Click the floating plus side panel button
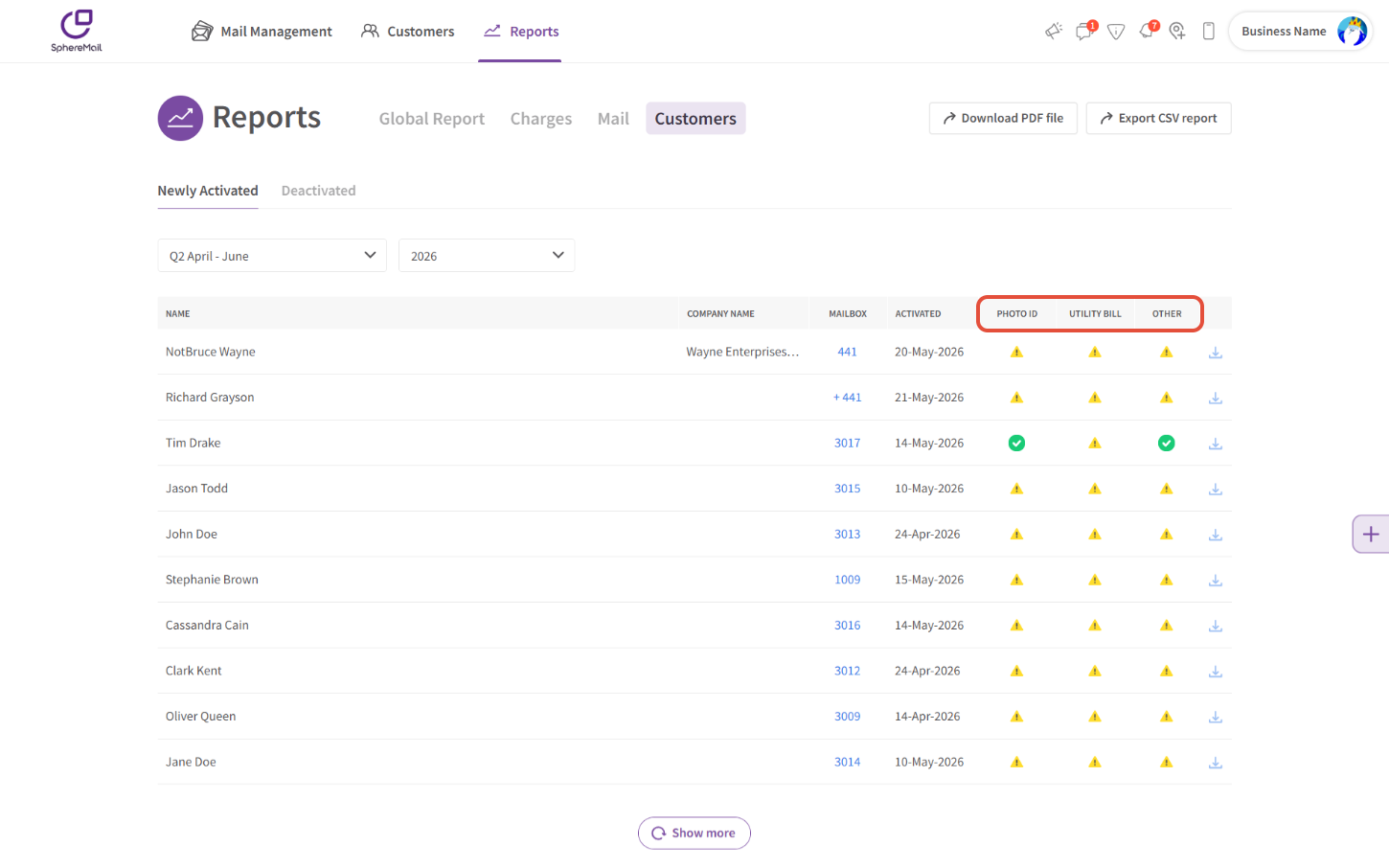The height and width of the screenshot is (868, 1389). click(1371, 535)
